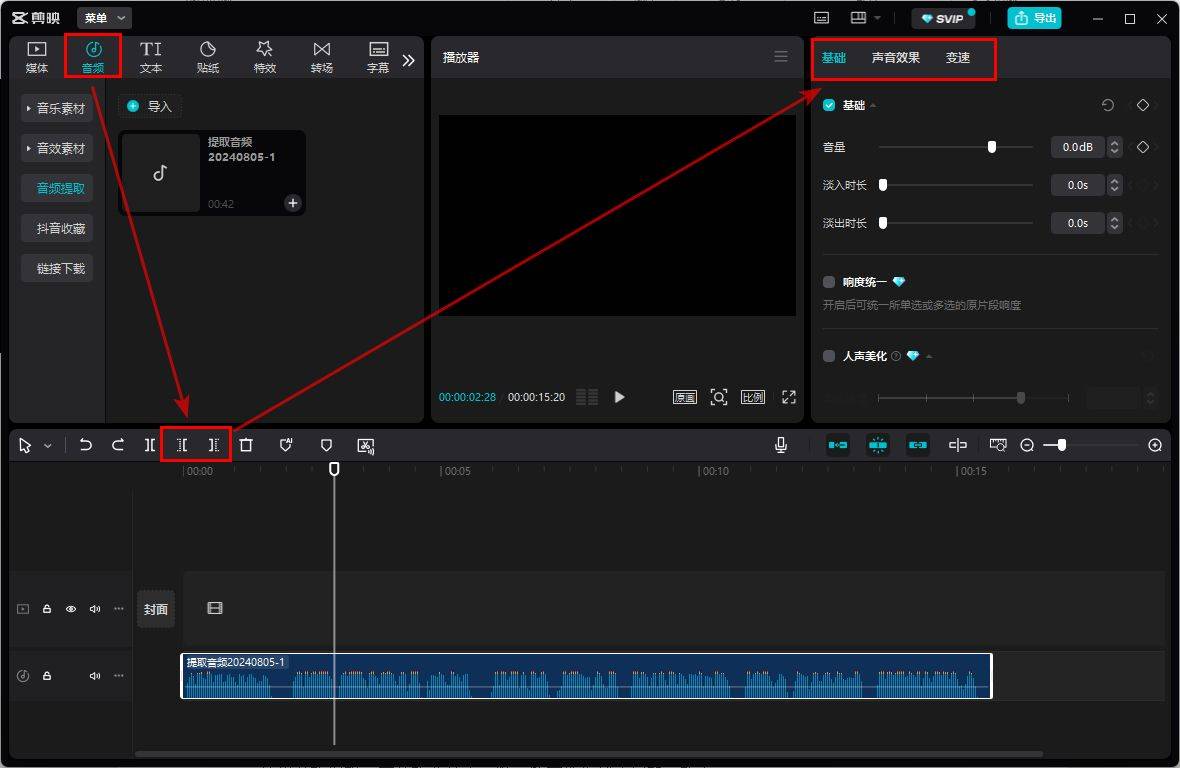Screen dimensions: 1180x768
Task: Enable 响度统一 checkbox
Action: tap(829, 282)
